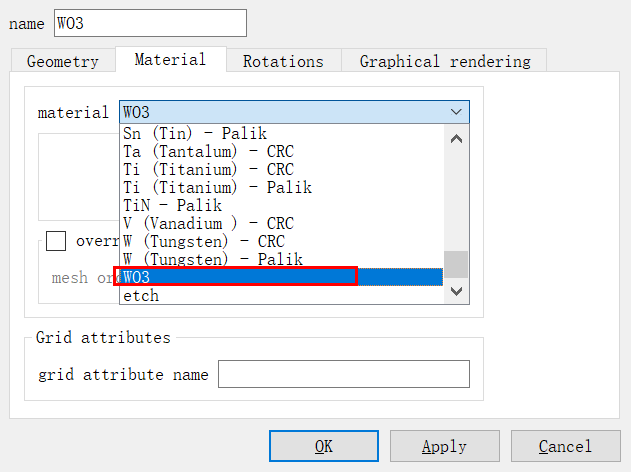
Task: Select highlighted WO3 list item
Action: coord(282,277)
